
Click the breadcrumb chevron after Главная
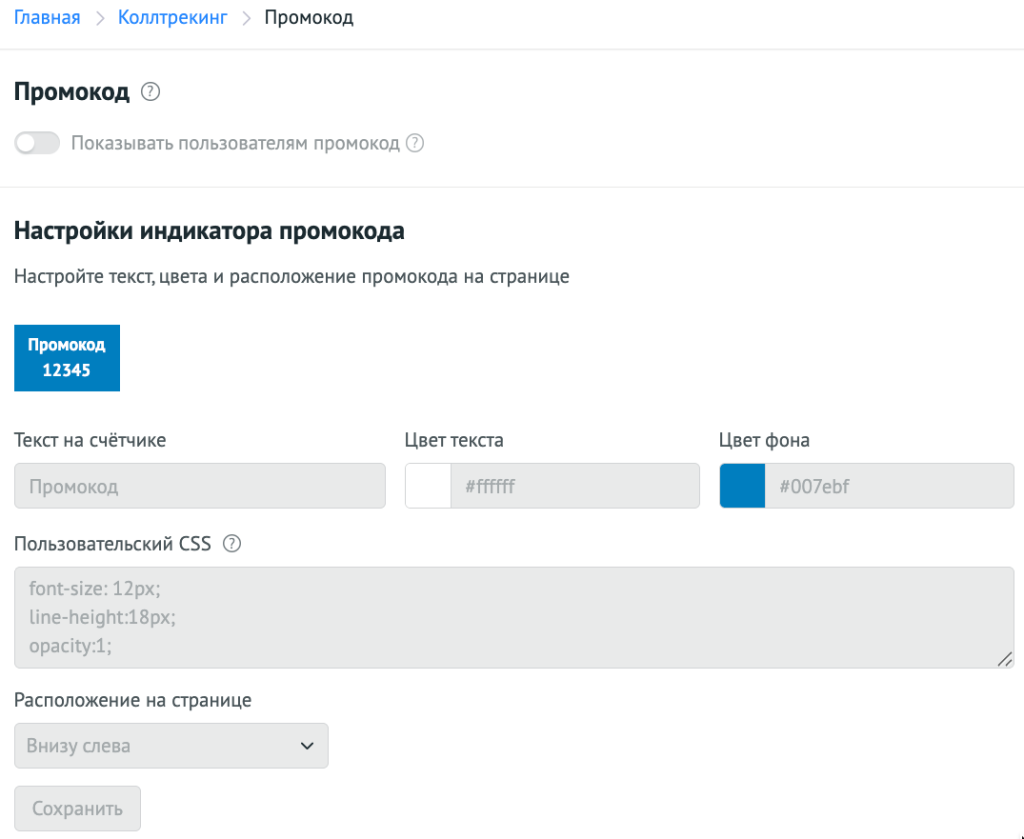point(99,18)
